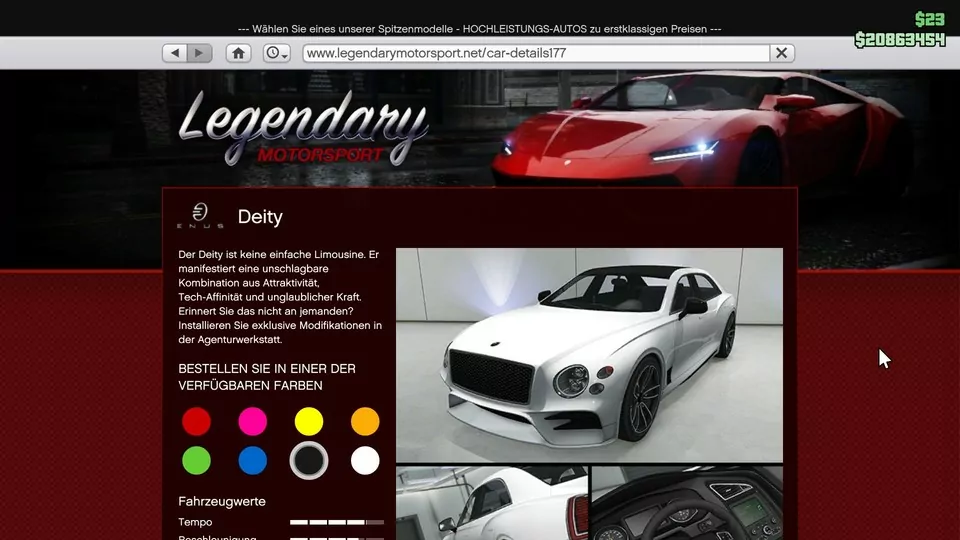Click the main front view Deity image

pyautogui.click(x=589, y=355)
